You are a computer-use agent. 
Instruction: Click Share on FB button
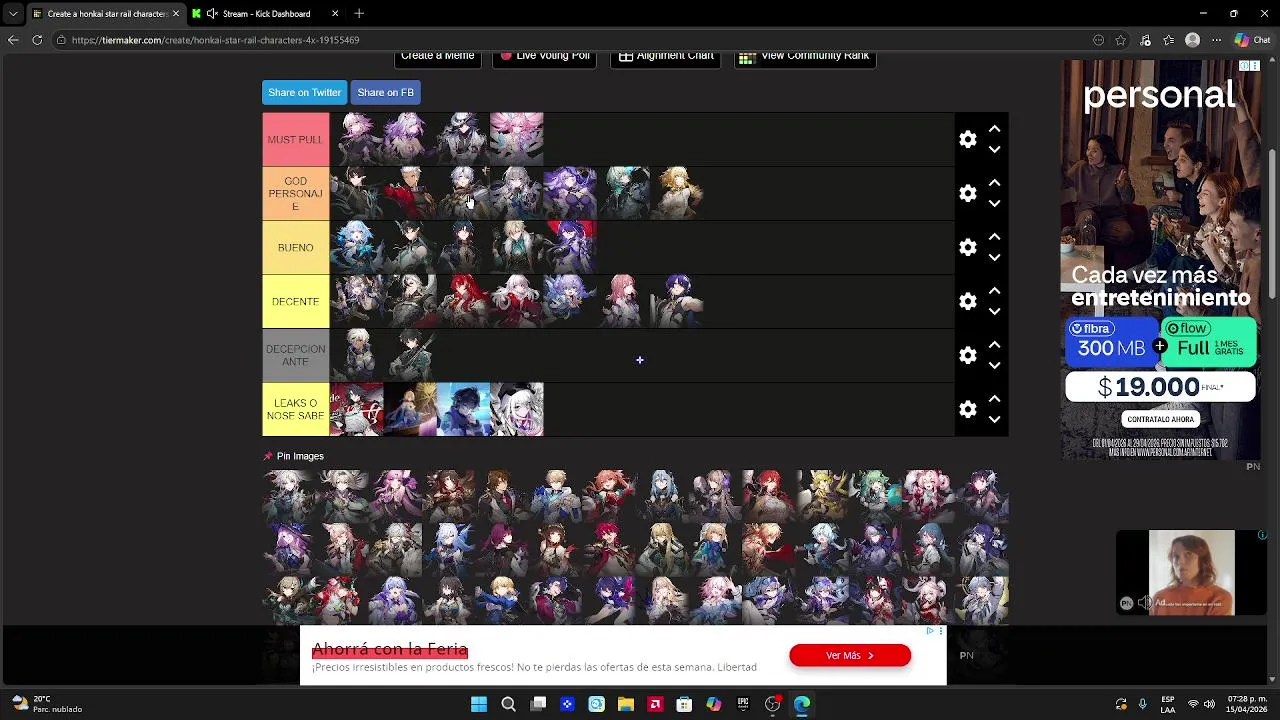(x=385, y=92)
